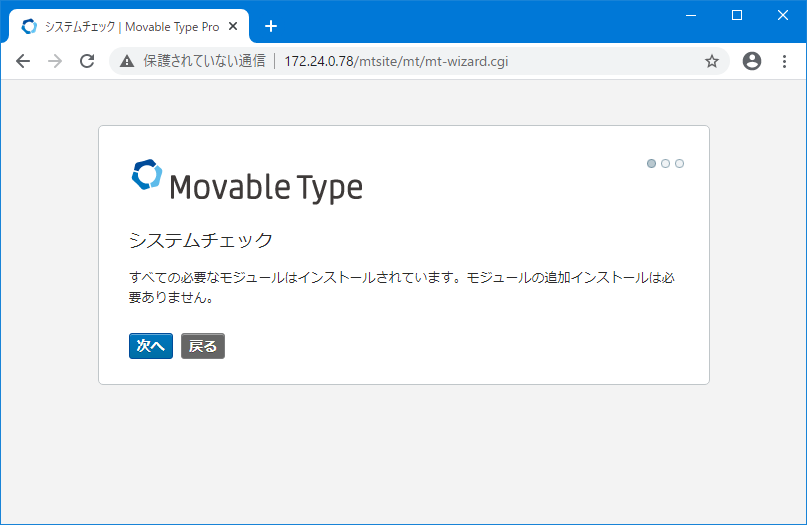Click the 保護されていない通信 label
This screenshot has height=525, width=807.
pyautogui.click(x=204, y=61)
